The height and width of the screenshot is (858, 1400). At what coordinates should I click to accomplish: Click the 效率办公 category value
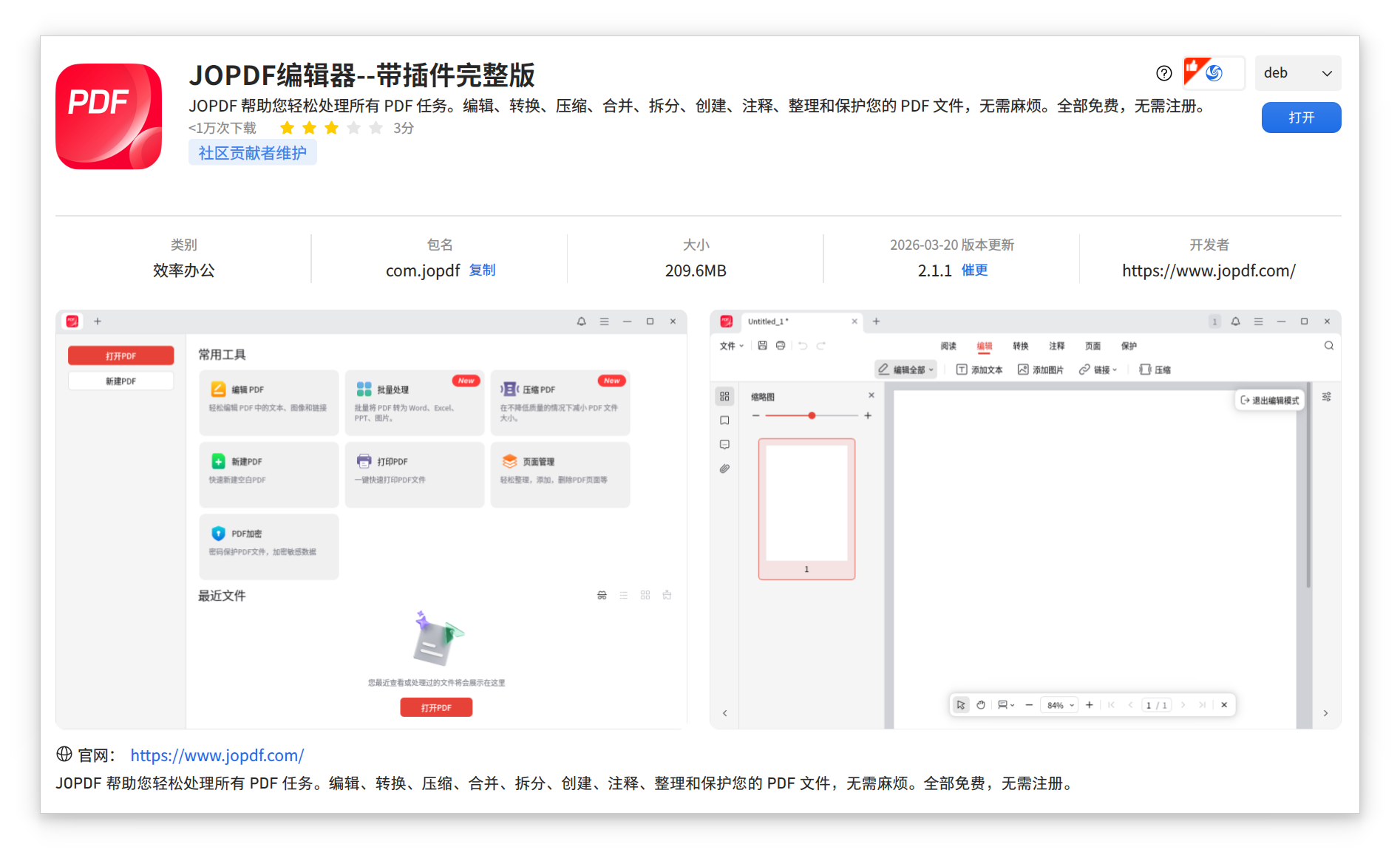183,270
